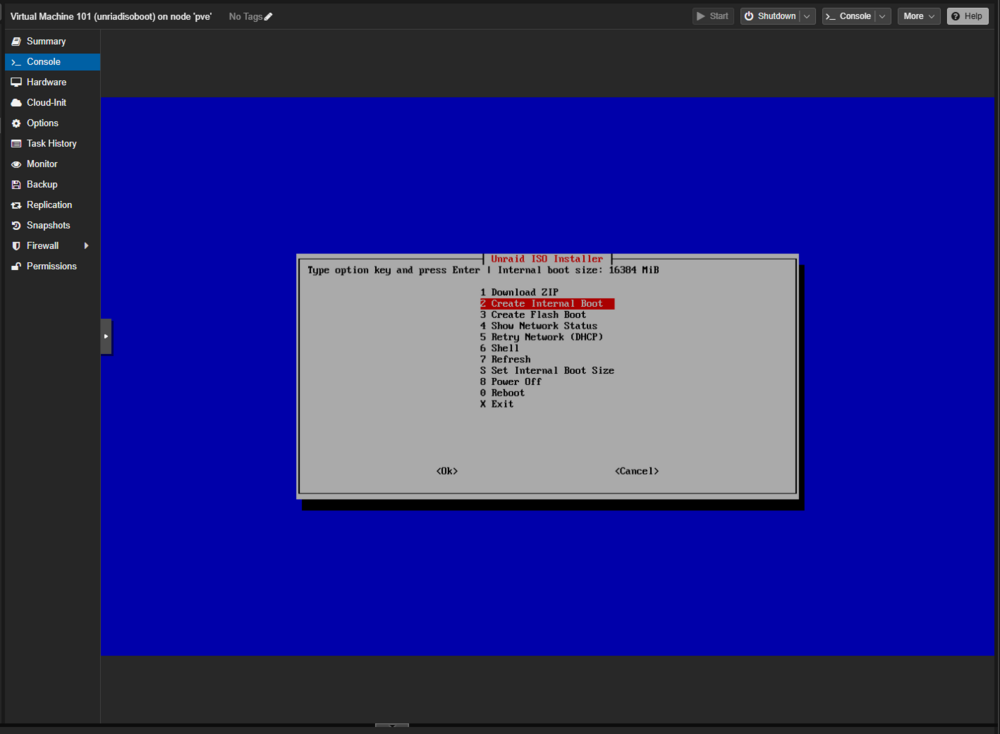Click the power icon on Shutdown button
Image resolution: width=1000 pixels, height=734 pixels.
point(749,16)
